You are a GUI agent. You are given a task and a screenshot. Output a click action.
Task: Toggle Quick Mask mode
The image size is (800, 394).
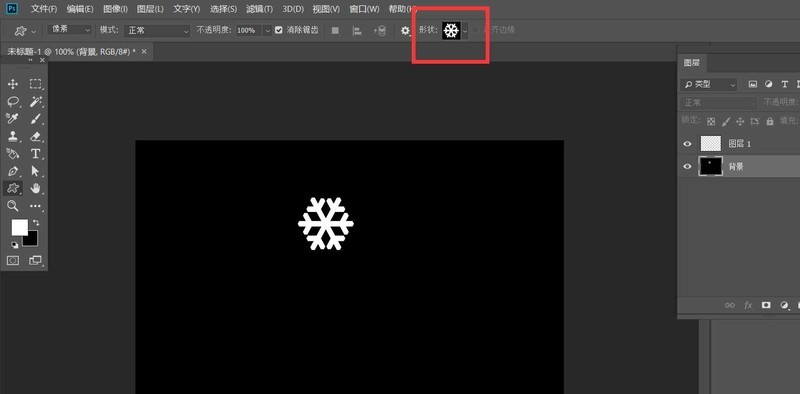[13, 261]
